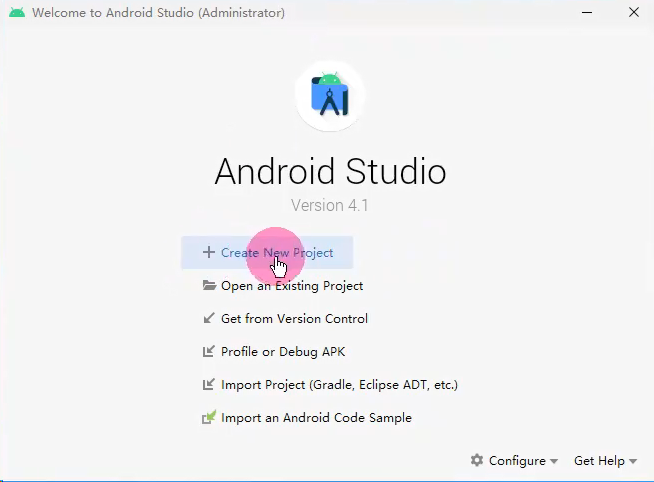The height and width of the screenshot is (482, 654).
Task: Click the Android Studio logo
Action: click(x=330, y=95)
